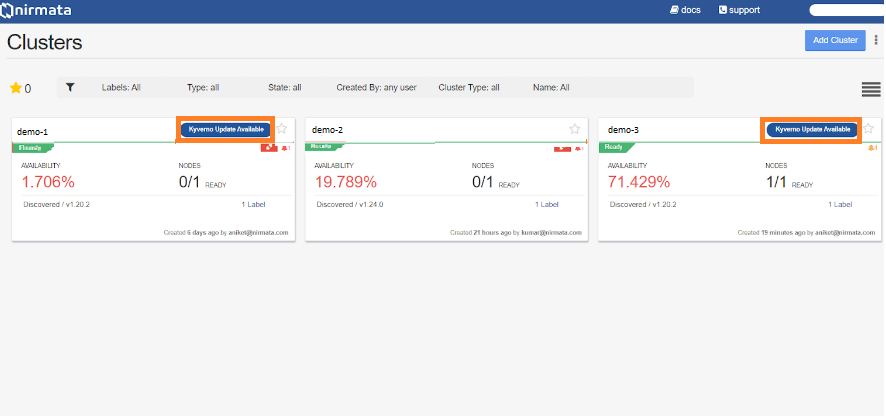
Task: Click the yellow favorites star counter
Action: tap(20, 88)
